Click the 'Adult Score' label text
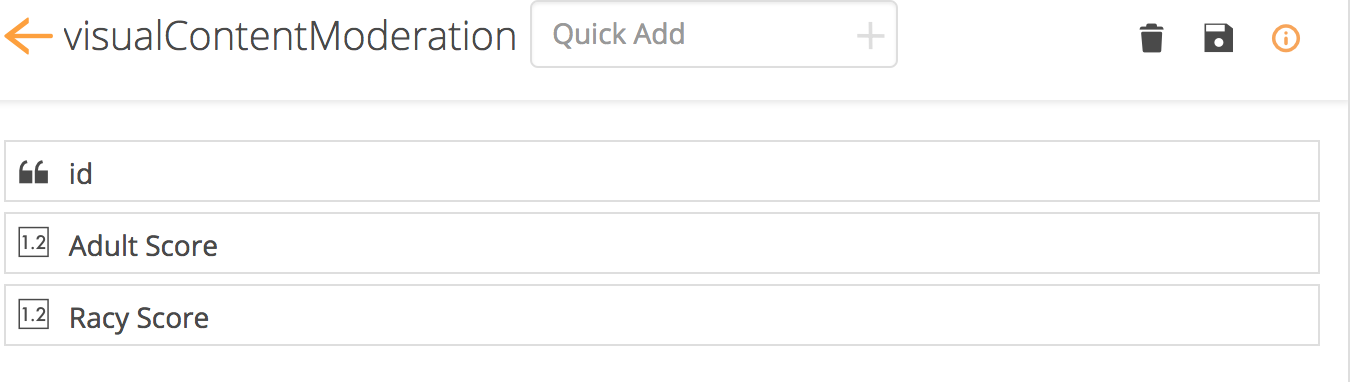Image resolution: width=1350 pixels, height=382 pixels. tap(143, 246)
